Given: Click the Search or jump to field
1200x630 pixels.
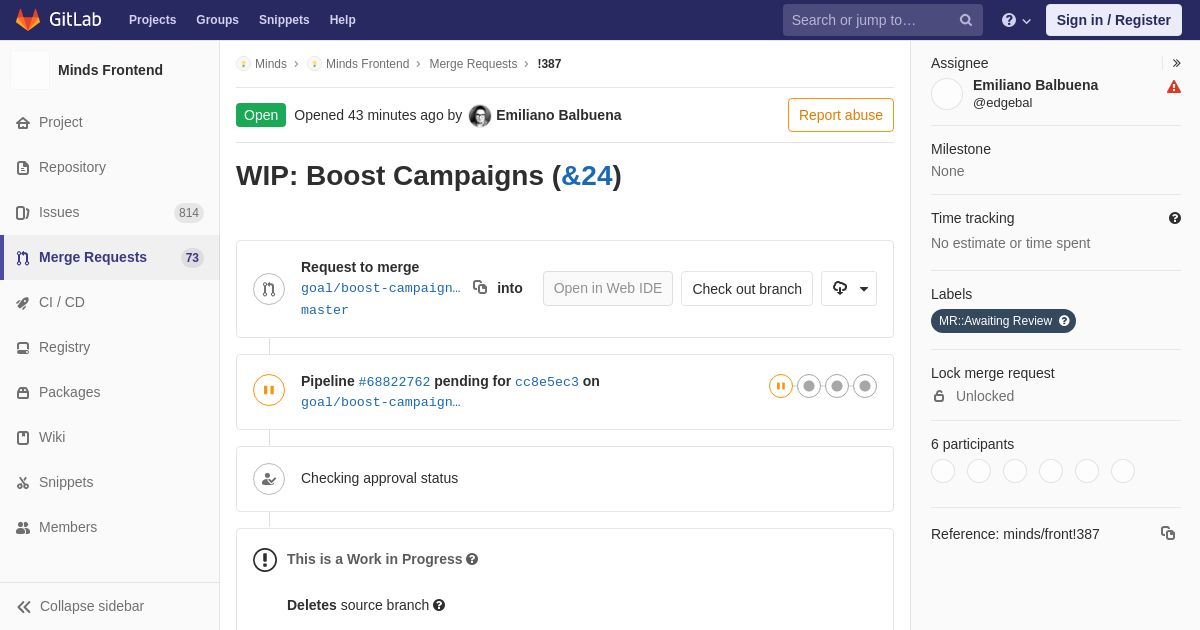Looking at the screenshot, I should [868, 20].
